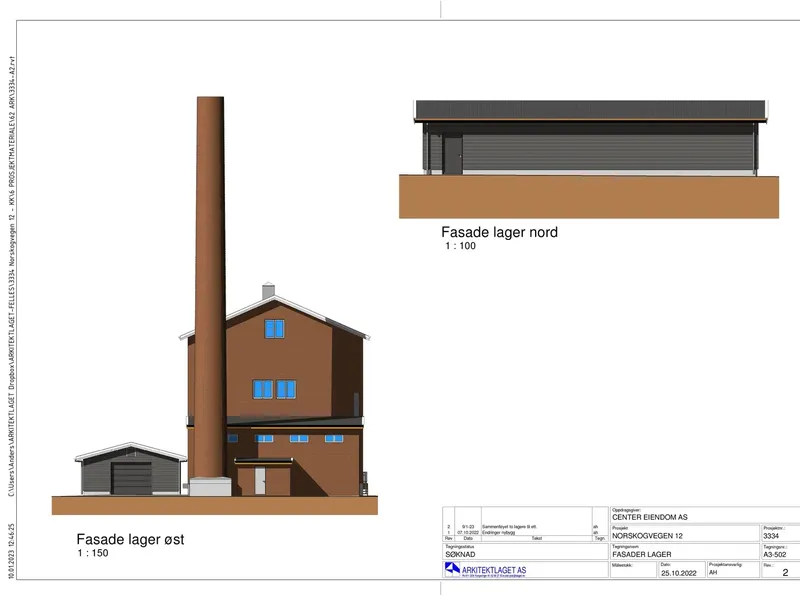Click 'NORSKOGVEGEN 12' project name
The width and height of the screenshot is (800, 600).
pos(647,536)
